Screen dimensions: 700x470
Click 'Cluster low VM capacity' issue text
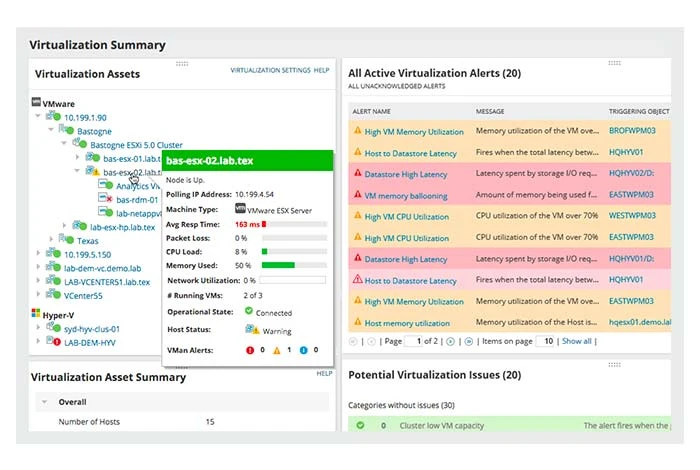point(442,426)
